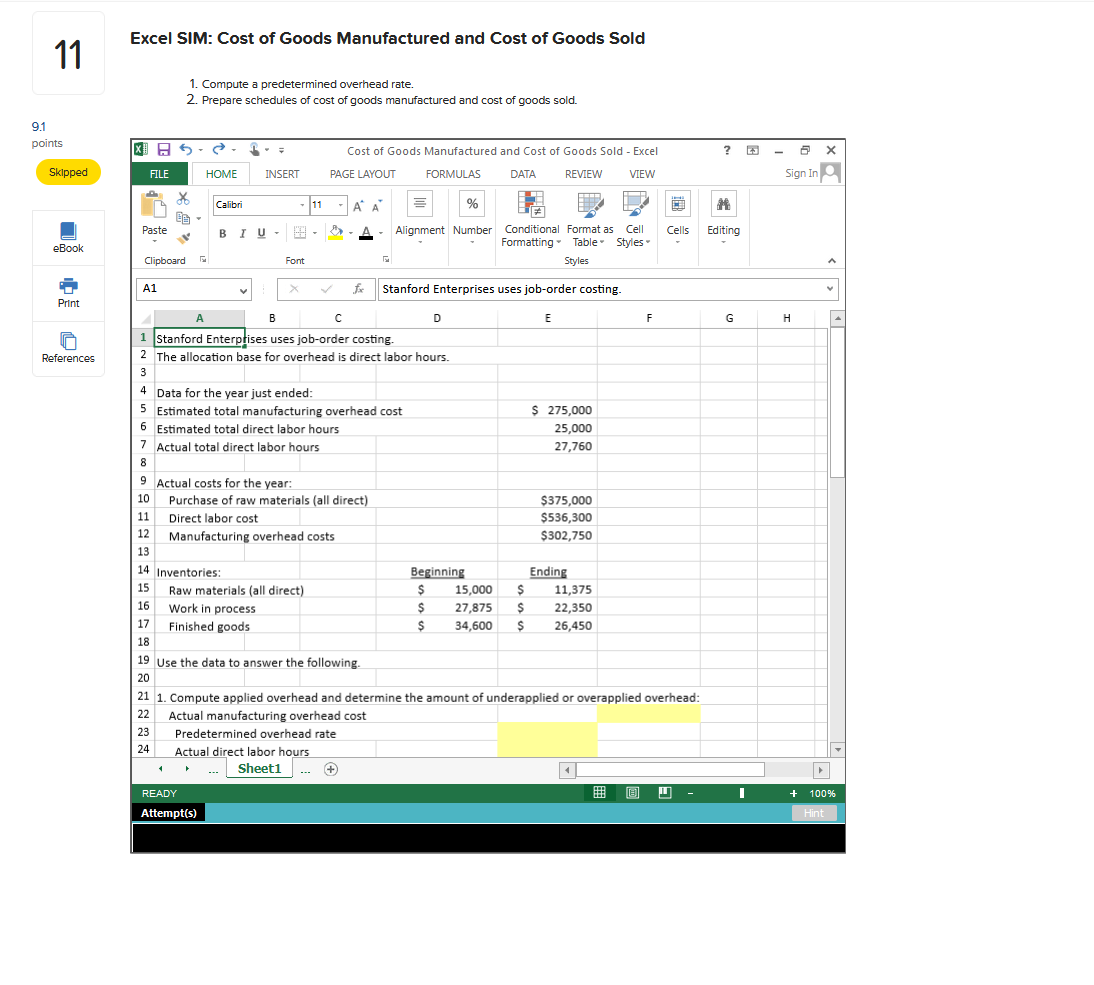Click the Save icon in quick access toolbar
This screenshot has height=985, width=1094.
click(x=164, y=149)
